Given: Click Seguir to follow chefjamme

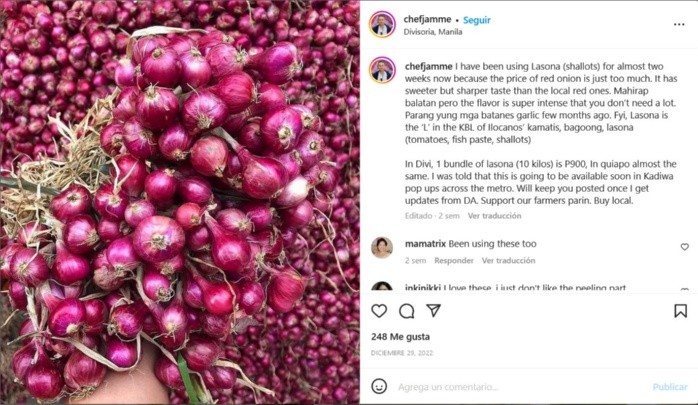Looking at the screenshot, I should [x=476, y=20].
